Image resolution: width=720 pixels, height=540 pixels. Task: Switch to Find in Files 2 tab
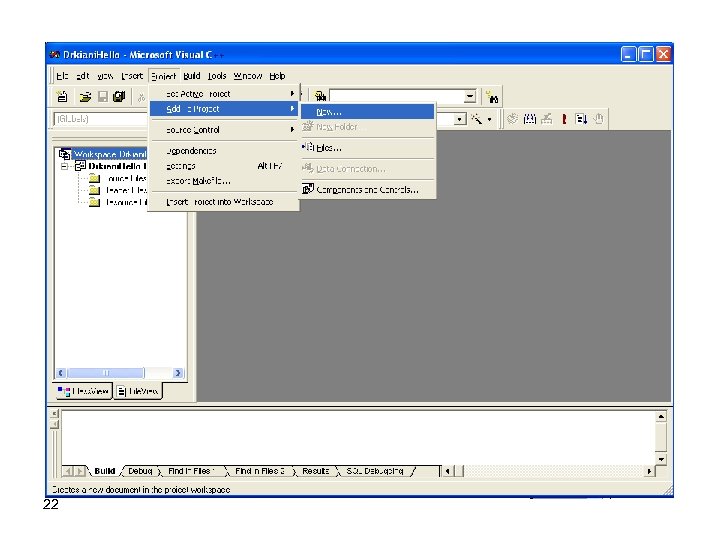[x=260, y=471]
